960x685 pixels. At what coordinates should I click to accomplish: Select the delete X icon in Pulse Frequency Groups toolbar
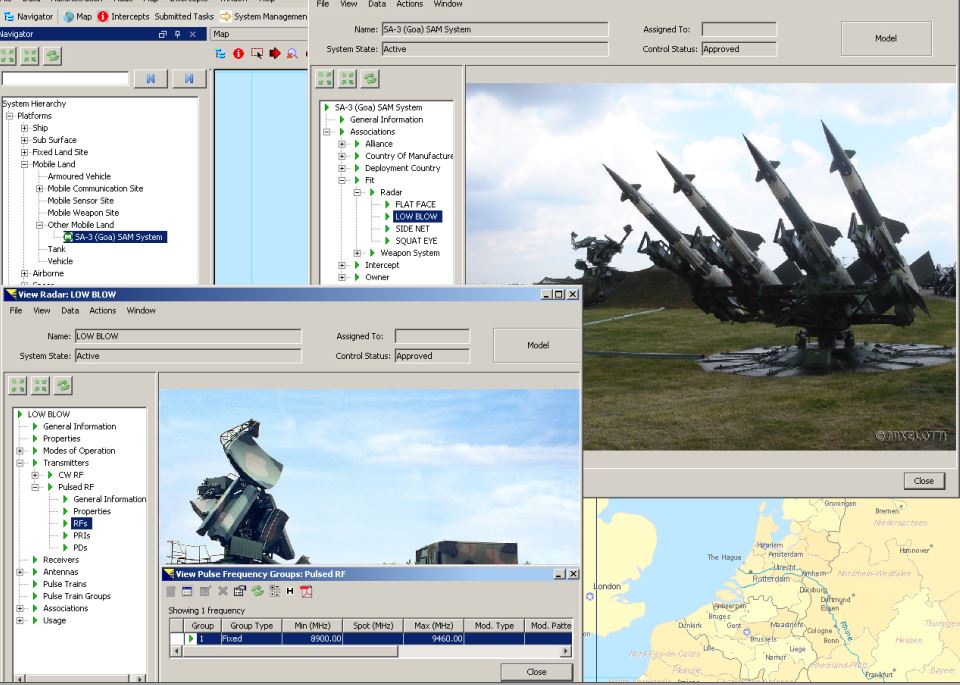pyautogui.click(x=222, y=591)
